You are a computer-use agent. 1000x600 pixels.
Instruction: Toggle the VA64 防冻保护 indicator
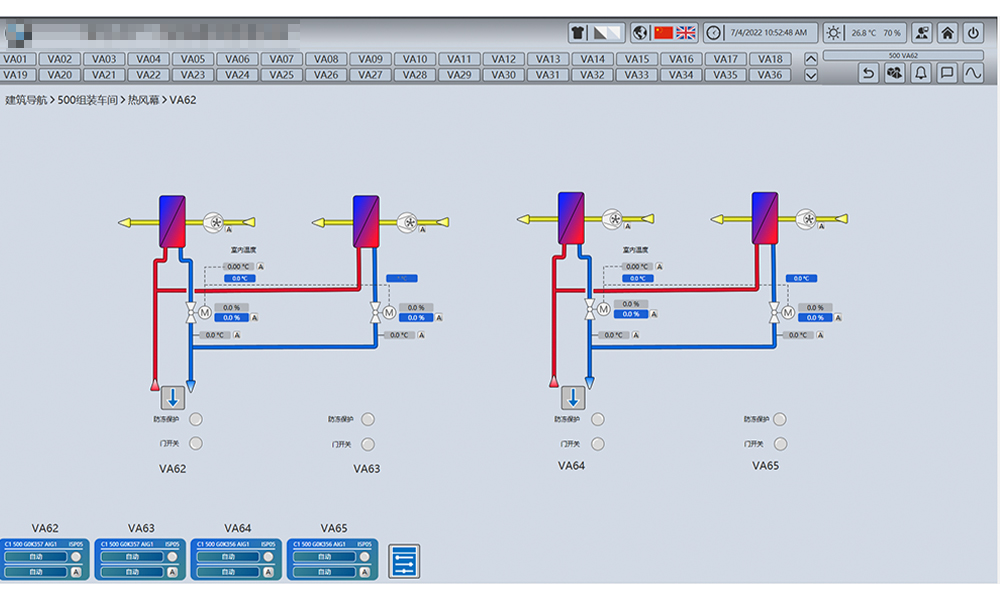(x=598, y=420)
